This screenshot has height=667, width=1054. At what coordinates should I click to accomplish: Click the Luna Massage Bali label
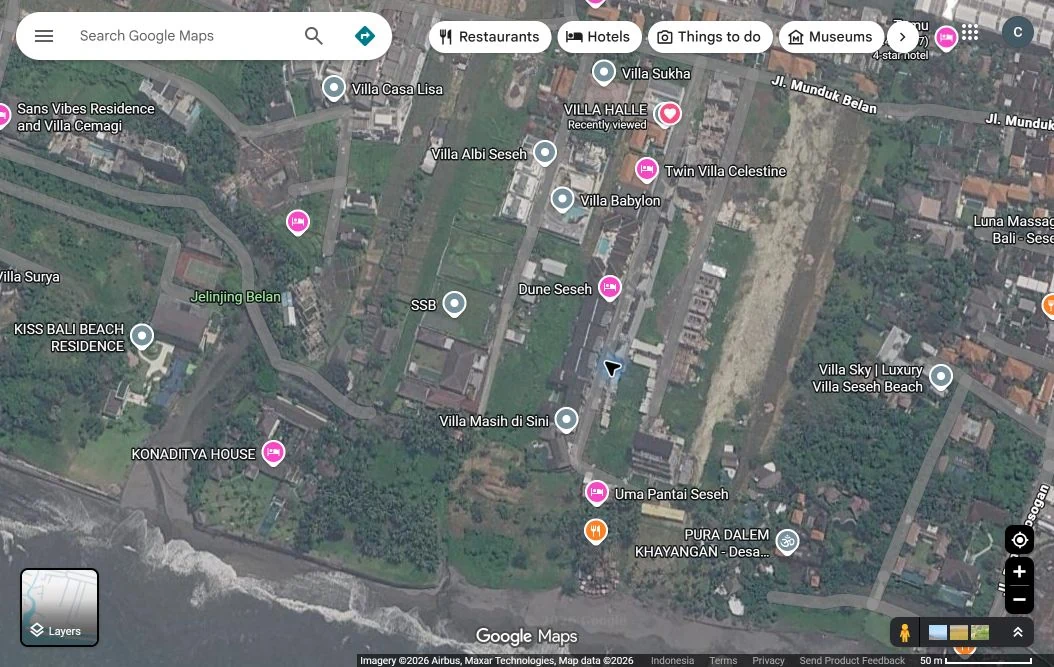click(1014, 229)
